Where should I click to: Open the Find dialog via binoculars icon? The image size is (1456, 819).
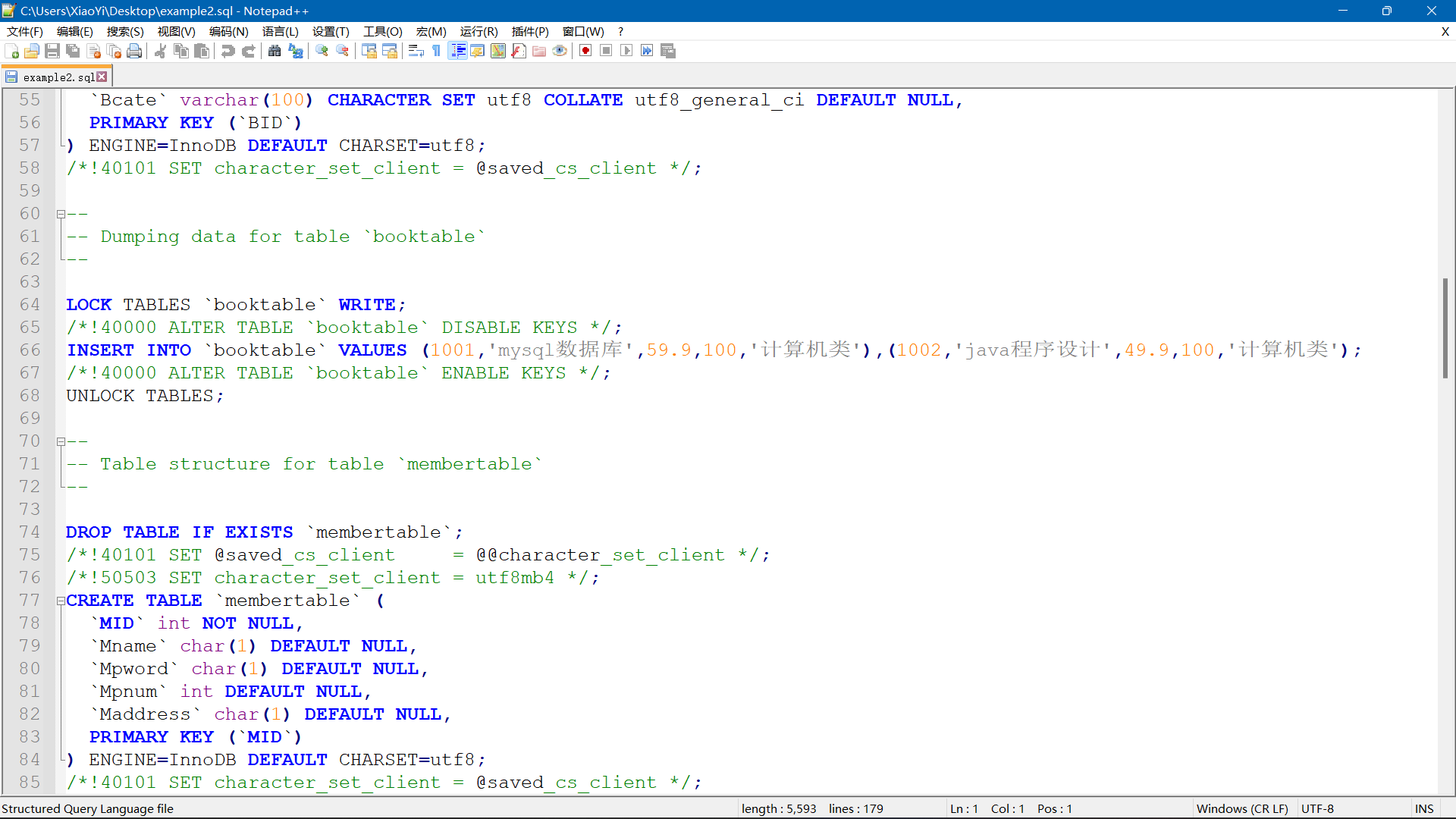coord(275,51)
